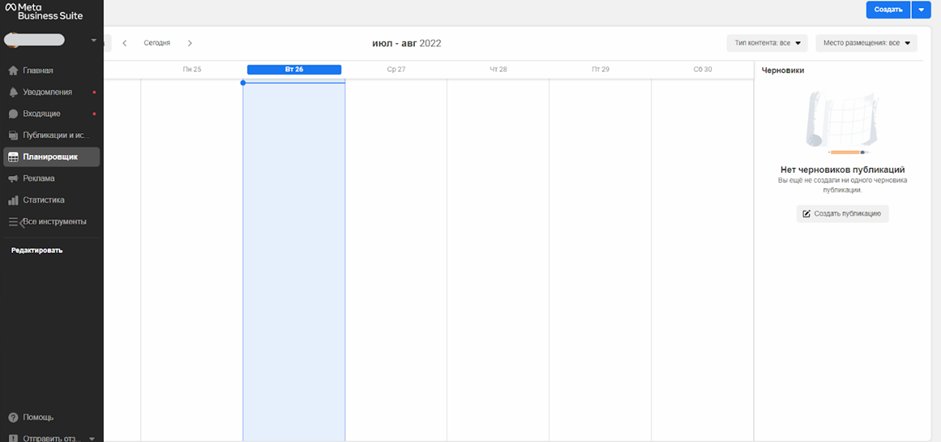Go to previous week with left arrow
The height and width of the screenshot is (442, 941).
click(125, 43)
